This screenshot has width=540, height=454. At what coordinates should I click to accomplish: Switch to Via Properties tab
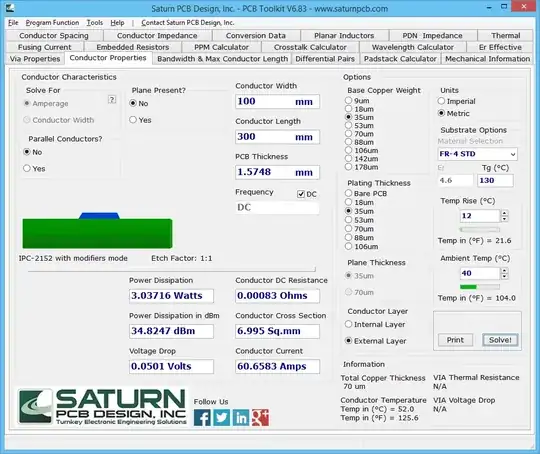click(x=35, y=59)
